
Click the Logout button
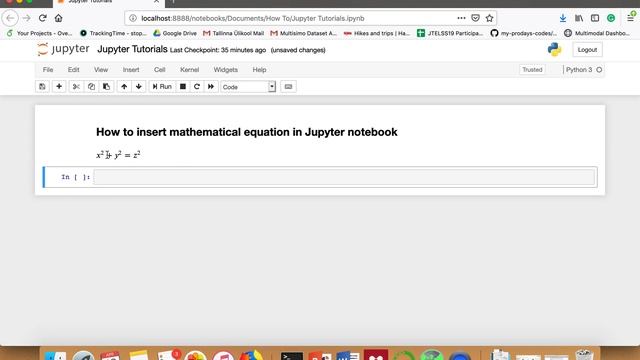[587, 50]
